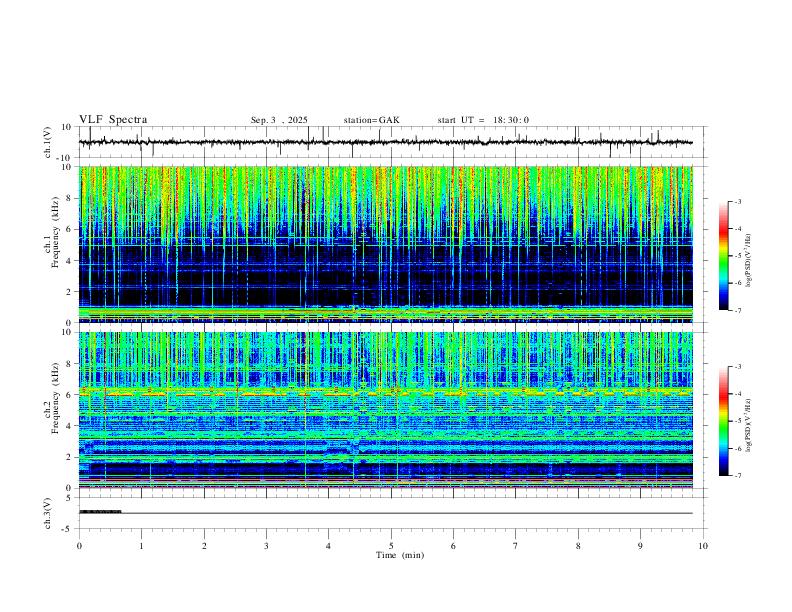Image resolution: width=792 pixels, height=612 pixels.
Task: Click the ch.2 color bar "log(PSD)" label
Action: (x=749, y=426)
